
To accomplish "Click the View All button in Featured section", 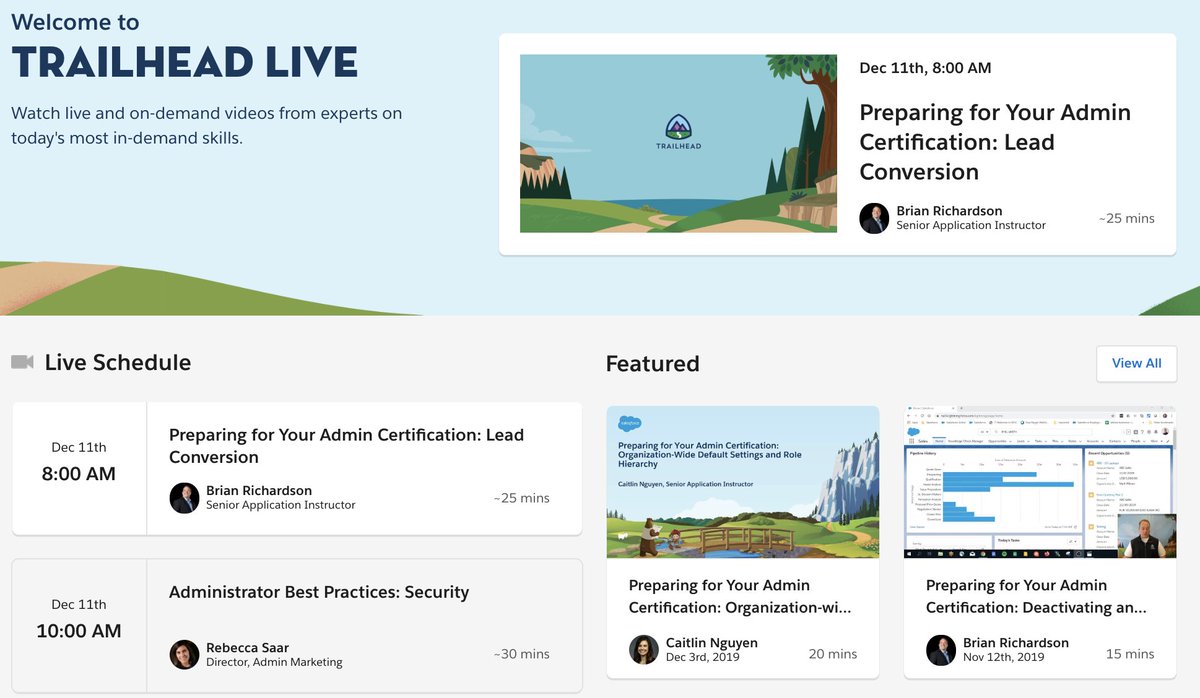I will [x=1136, y=363].
